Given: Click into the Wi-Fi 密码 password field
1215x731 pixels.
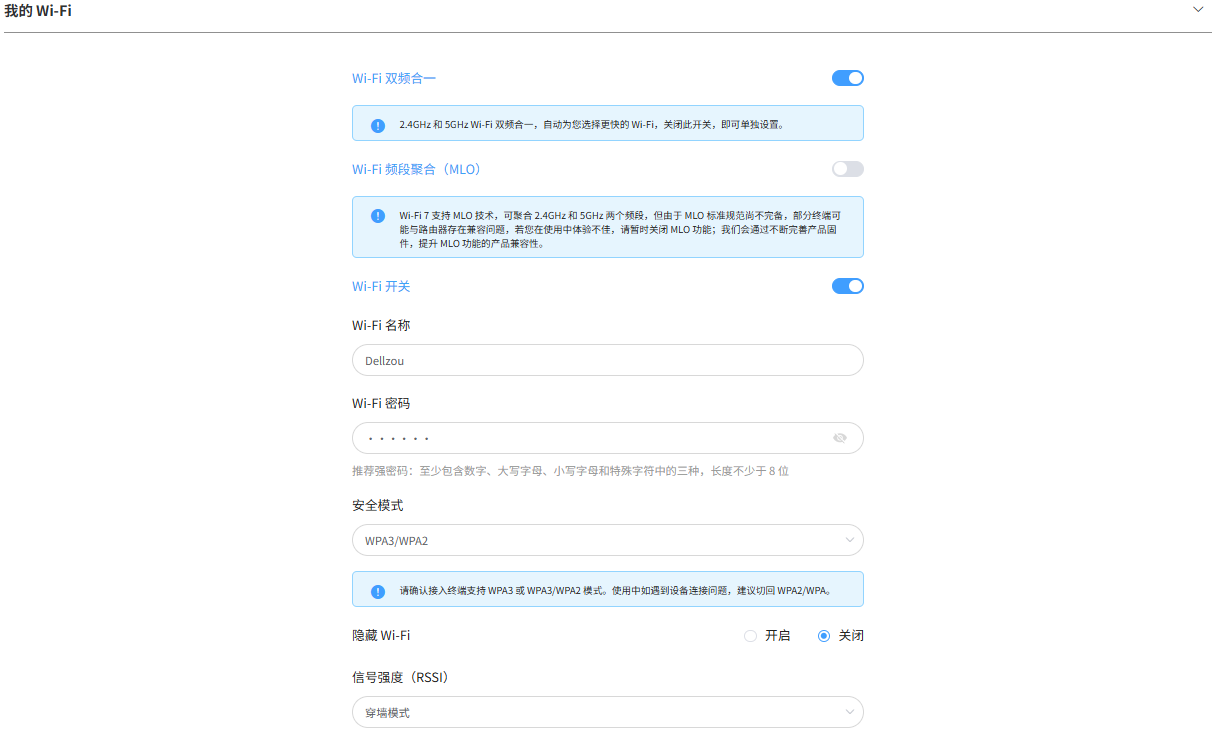Looking at the screenshot, I should (590, 438).
